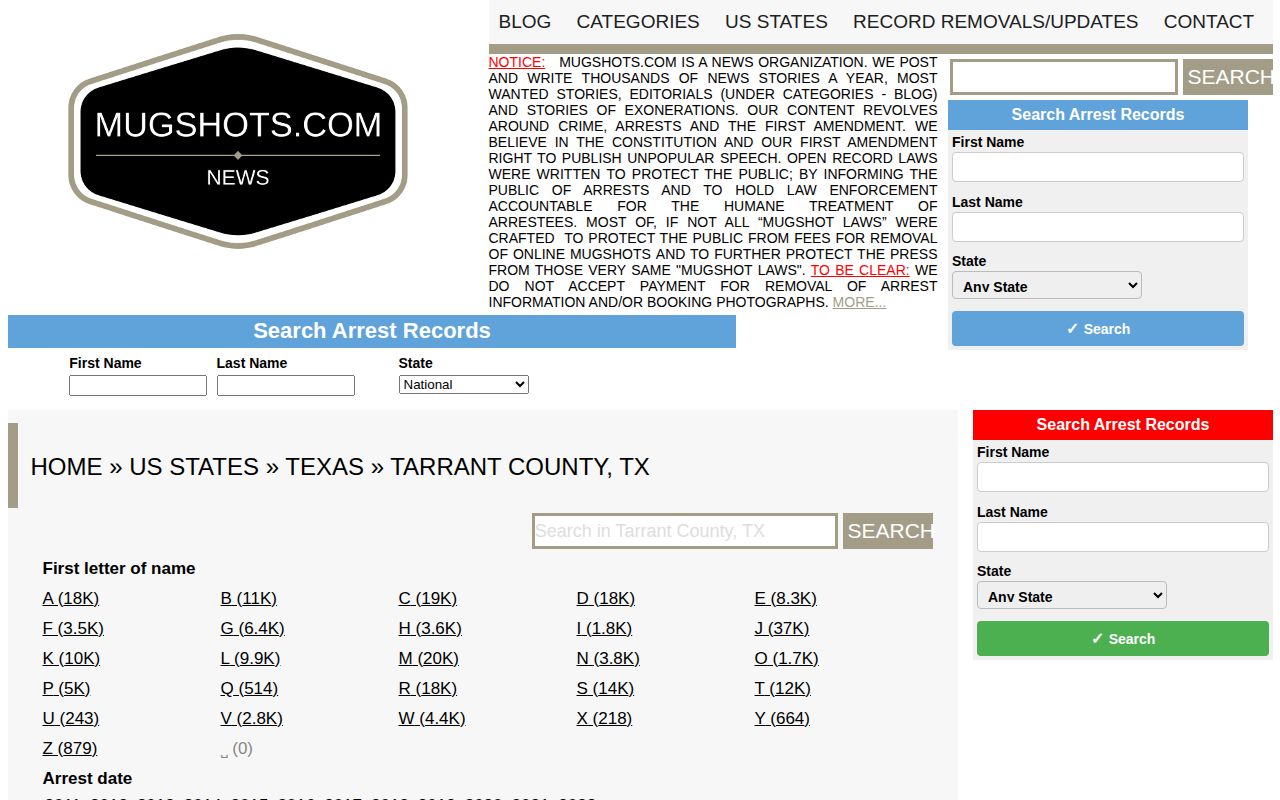Click the NOTICE: red link
The width and height of the screenshot is (1280, 800).
(x=517, y=62)
